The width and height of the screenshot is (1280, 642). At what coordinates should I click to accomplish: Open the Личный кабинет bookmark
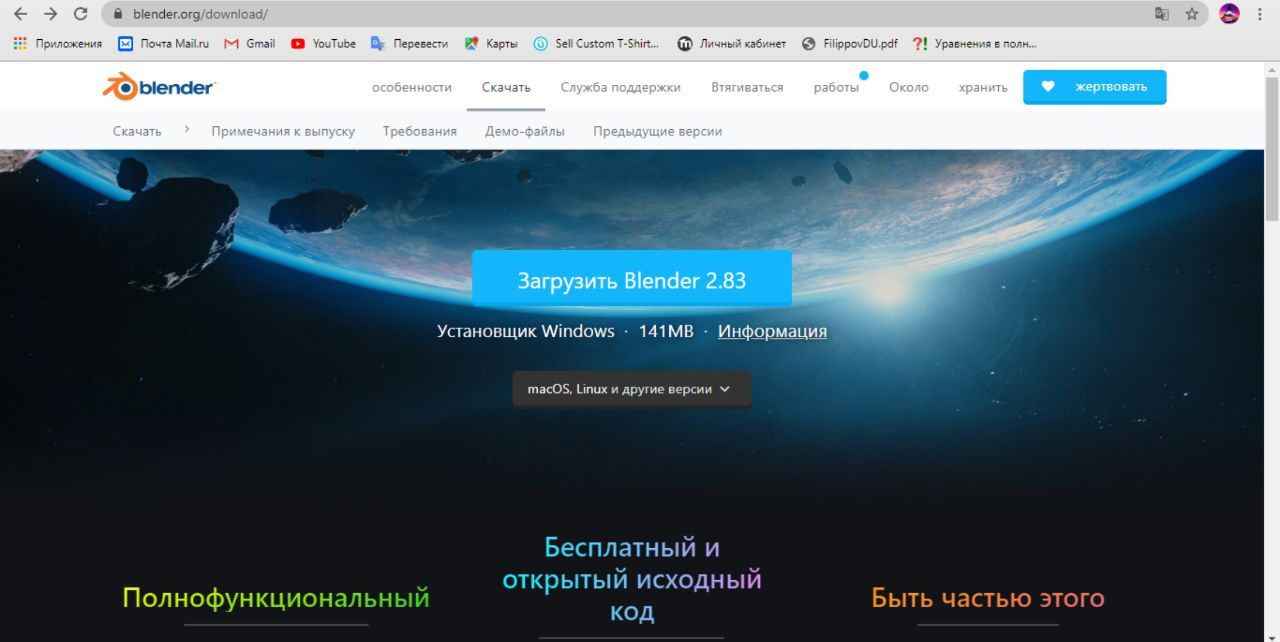click(x=732, y=43)
